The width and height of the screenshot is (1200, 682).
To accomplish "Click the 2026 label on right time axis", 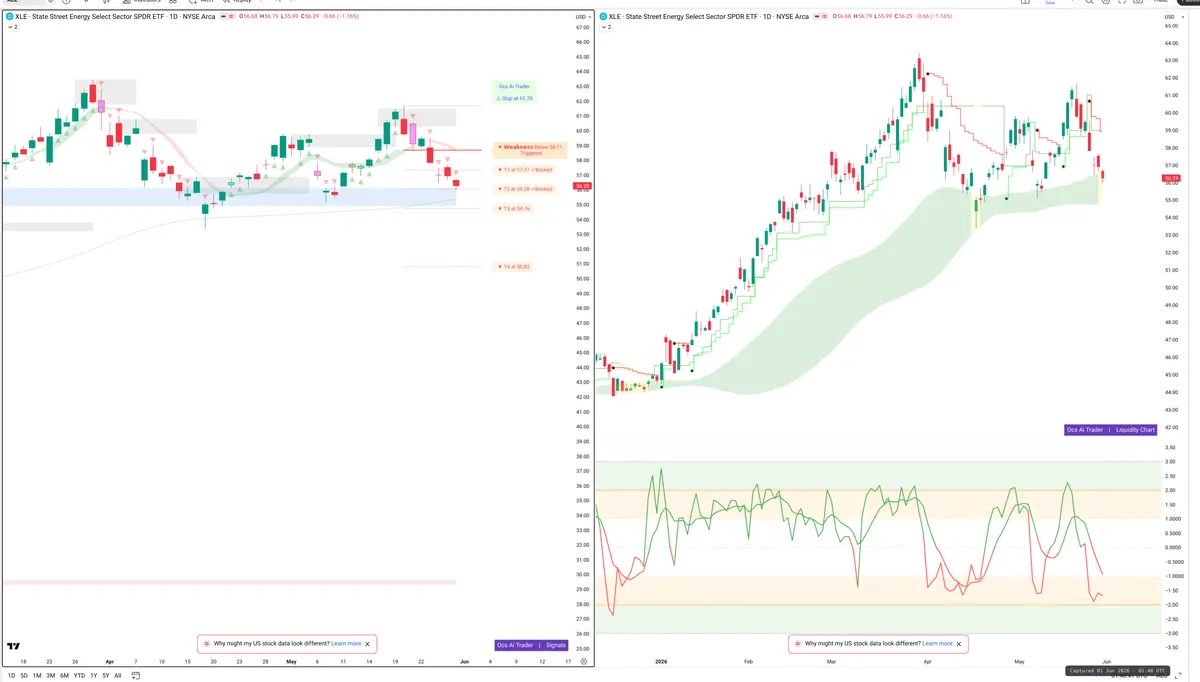I will click(x=660, y=662).
